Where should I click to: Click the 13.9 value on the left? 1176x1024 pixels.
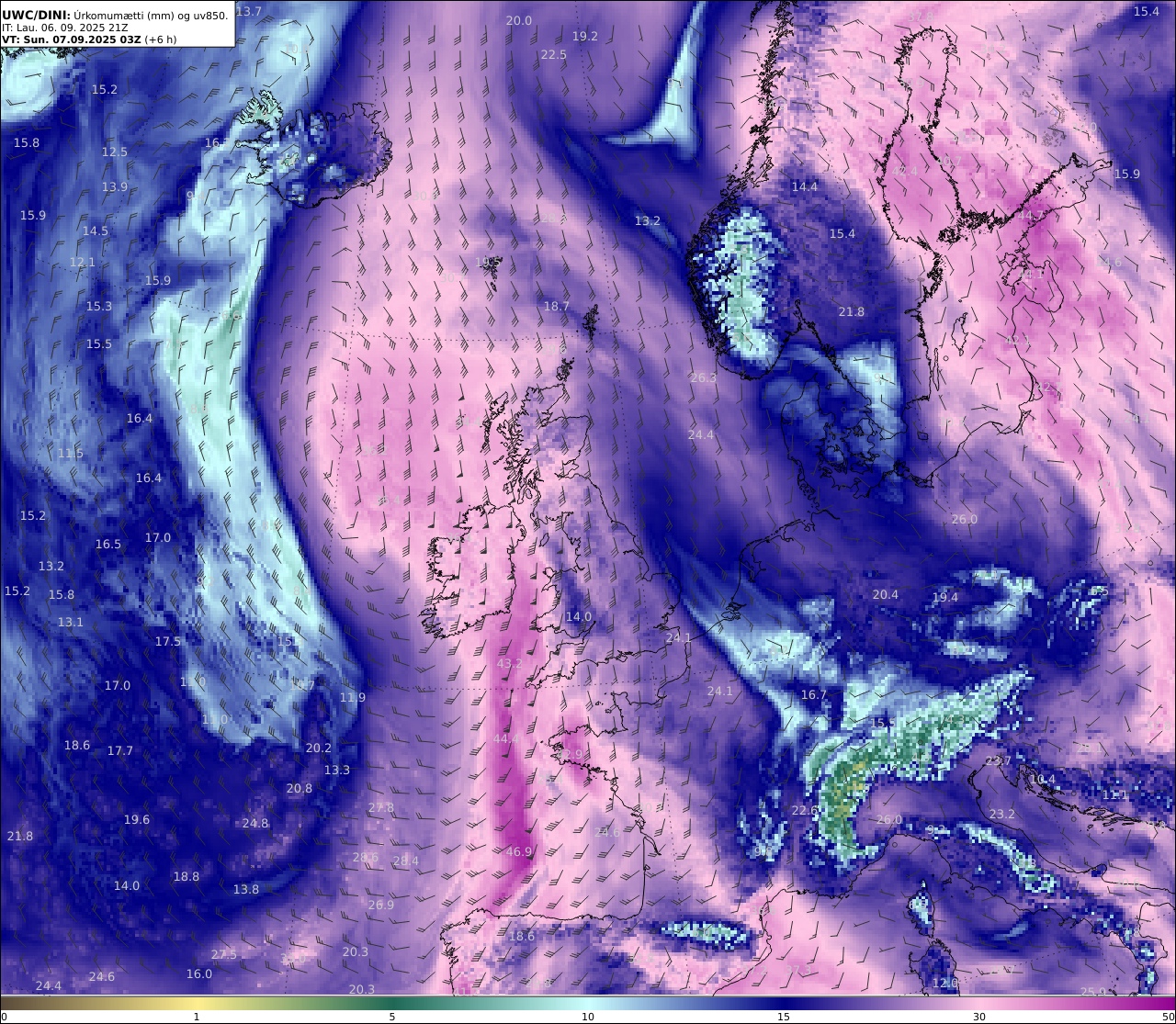coord(115,186)
